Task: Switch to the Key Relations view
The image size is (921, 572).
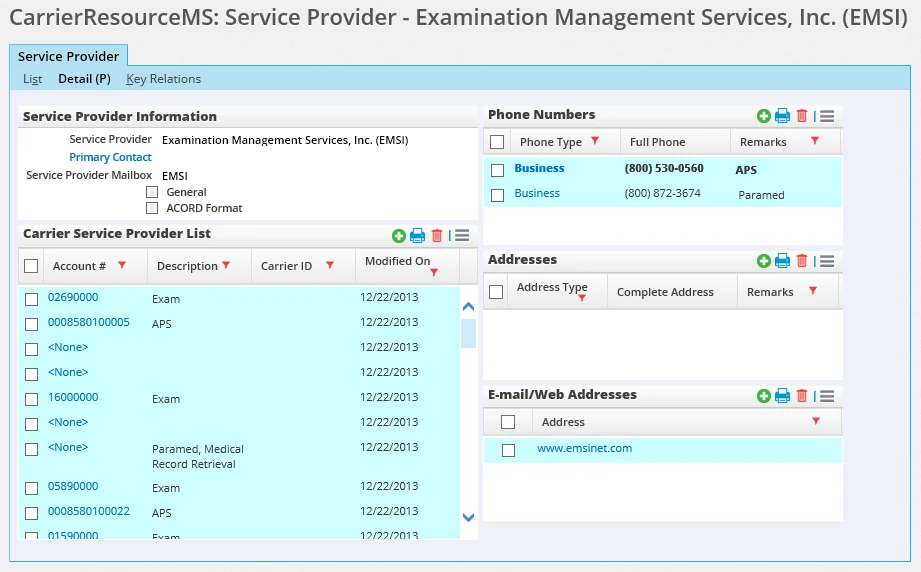Action: [x=163, y=79]
